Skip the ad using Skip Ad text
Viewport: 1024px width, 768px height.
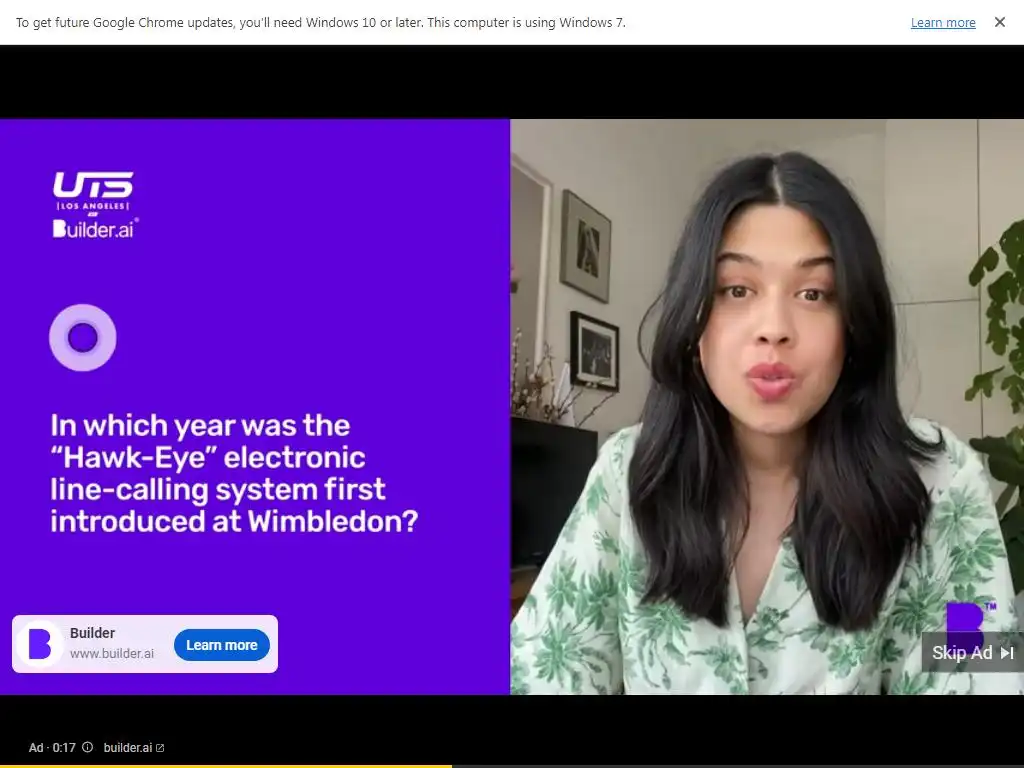click(961, 652)
